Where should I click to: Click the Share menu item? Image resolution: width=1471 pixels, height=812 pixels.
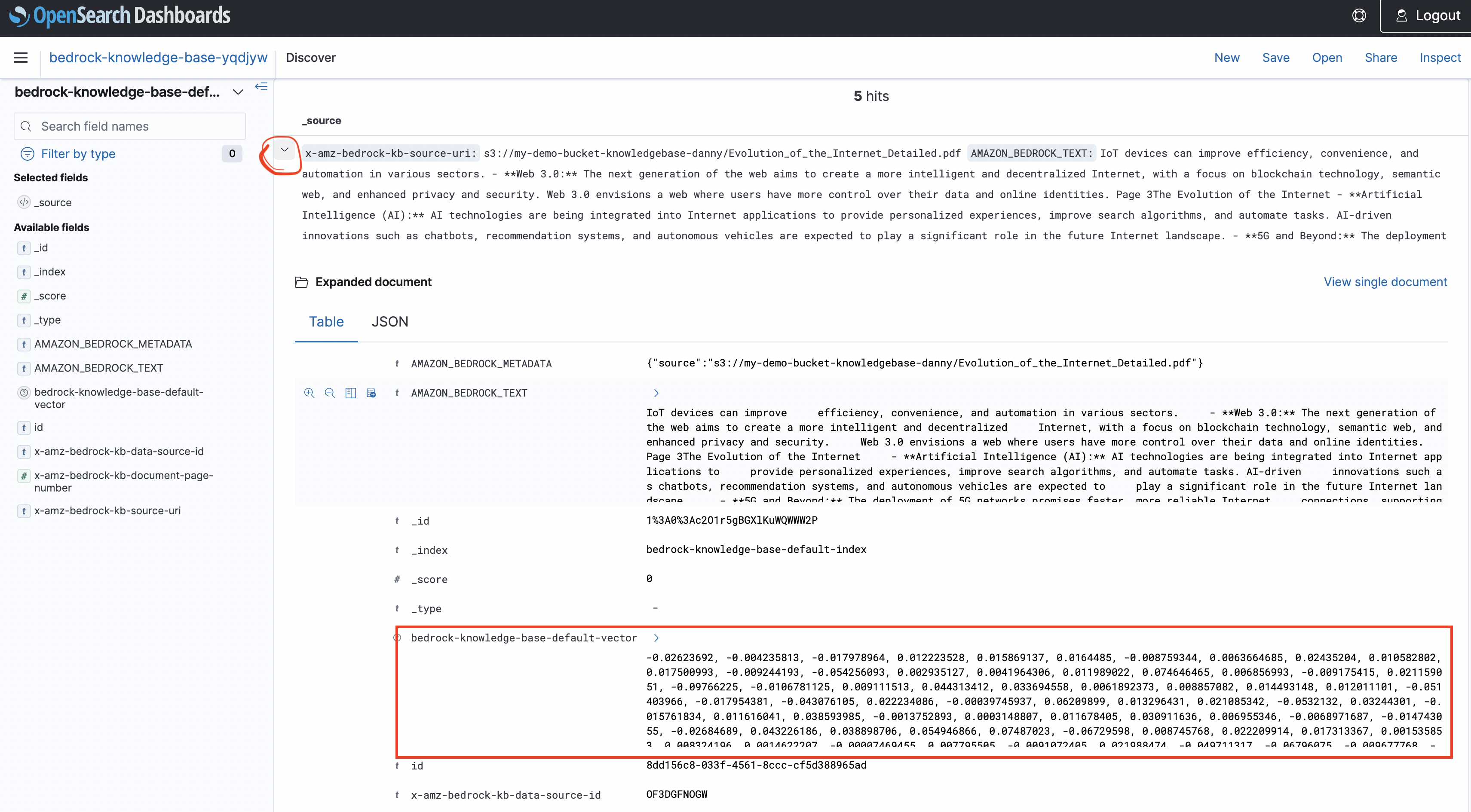pos(1381,58)
